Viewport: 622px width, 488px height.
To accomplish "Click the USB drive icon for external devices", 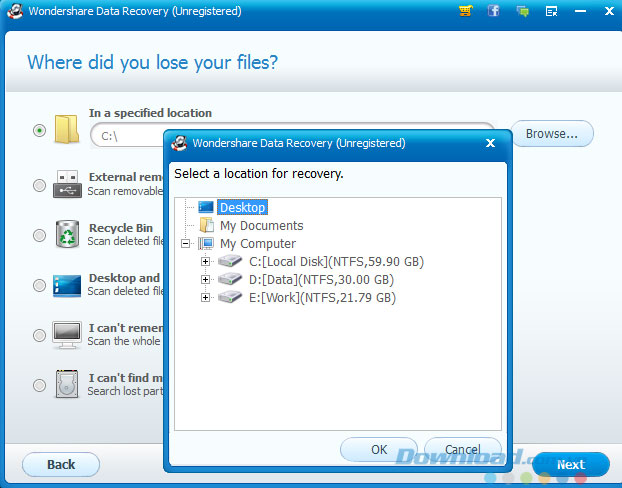I will [x=67, y=184].
